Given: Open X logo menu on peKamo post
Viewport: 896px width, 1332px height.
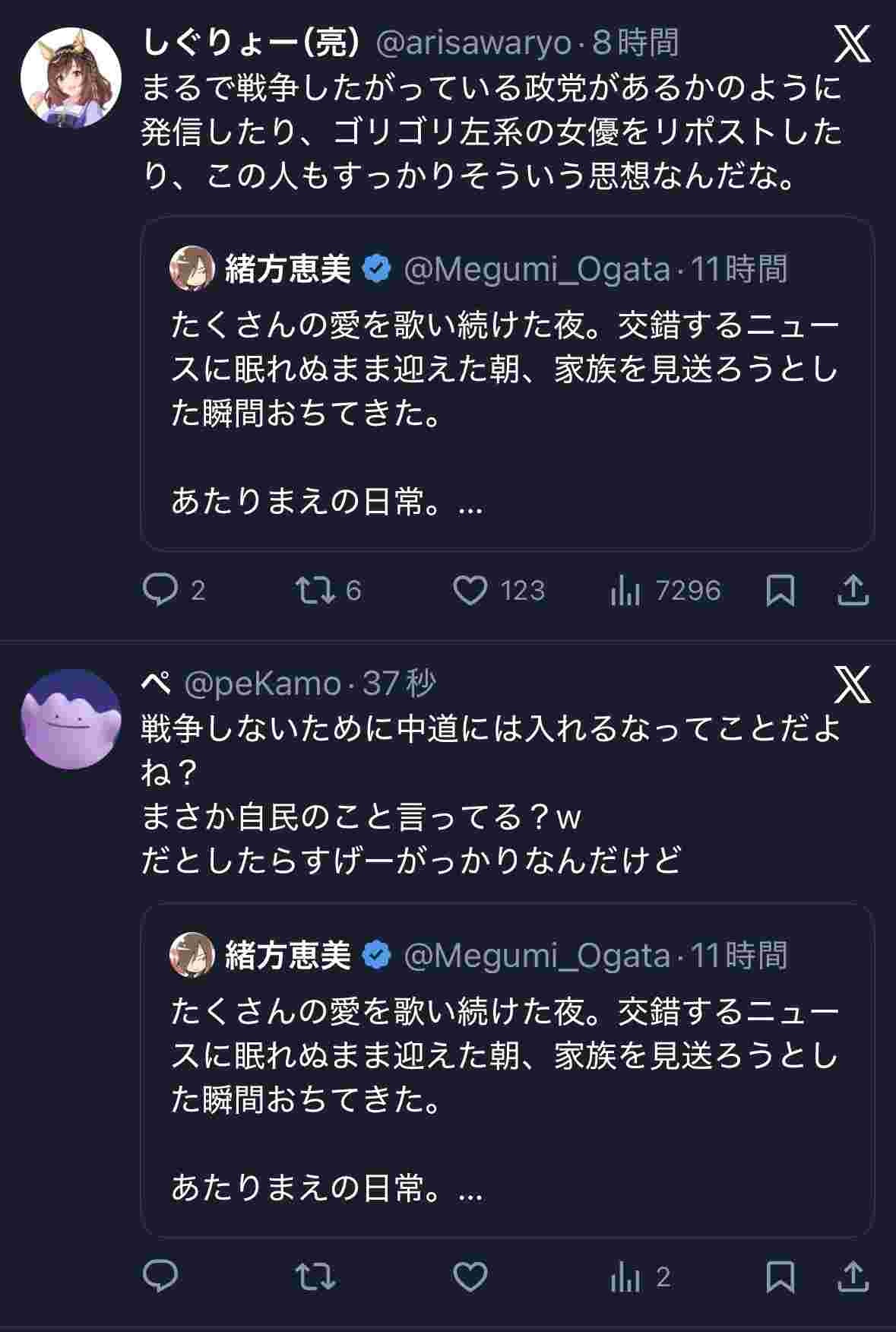Looking at the screenshot, I should pyautogui.click(x=853, y=685).
